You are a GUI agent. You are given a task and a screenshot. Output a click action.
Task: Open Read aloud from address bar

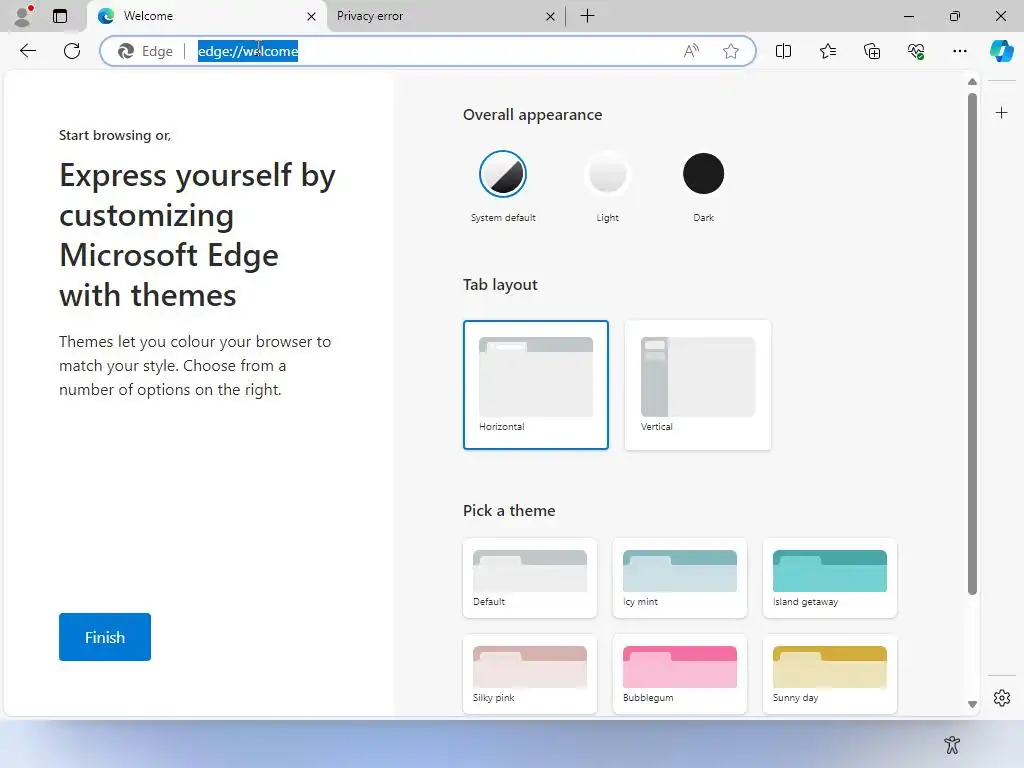pyautogui.click(x=691, y=51)
